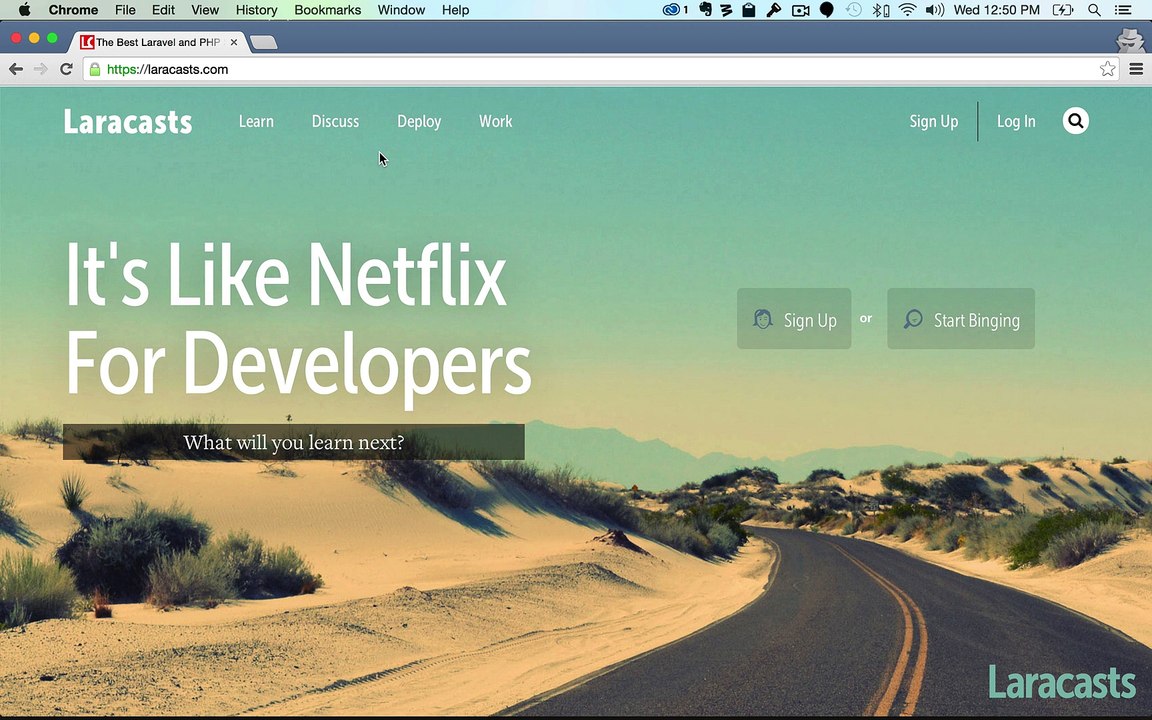
Task: Click the Evernote elephant menu bar icon
Action: coord(705,10)
